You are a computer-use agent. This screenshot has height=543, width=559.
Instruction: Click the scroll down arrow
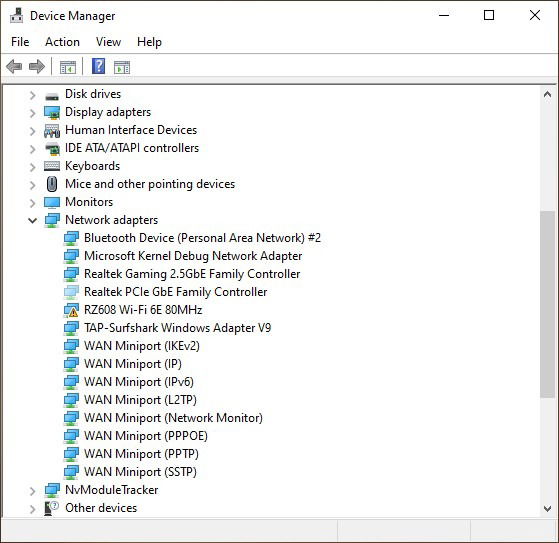[x=547, y=508]
